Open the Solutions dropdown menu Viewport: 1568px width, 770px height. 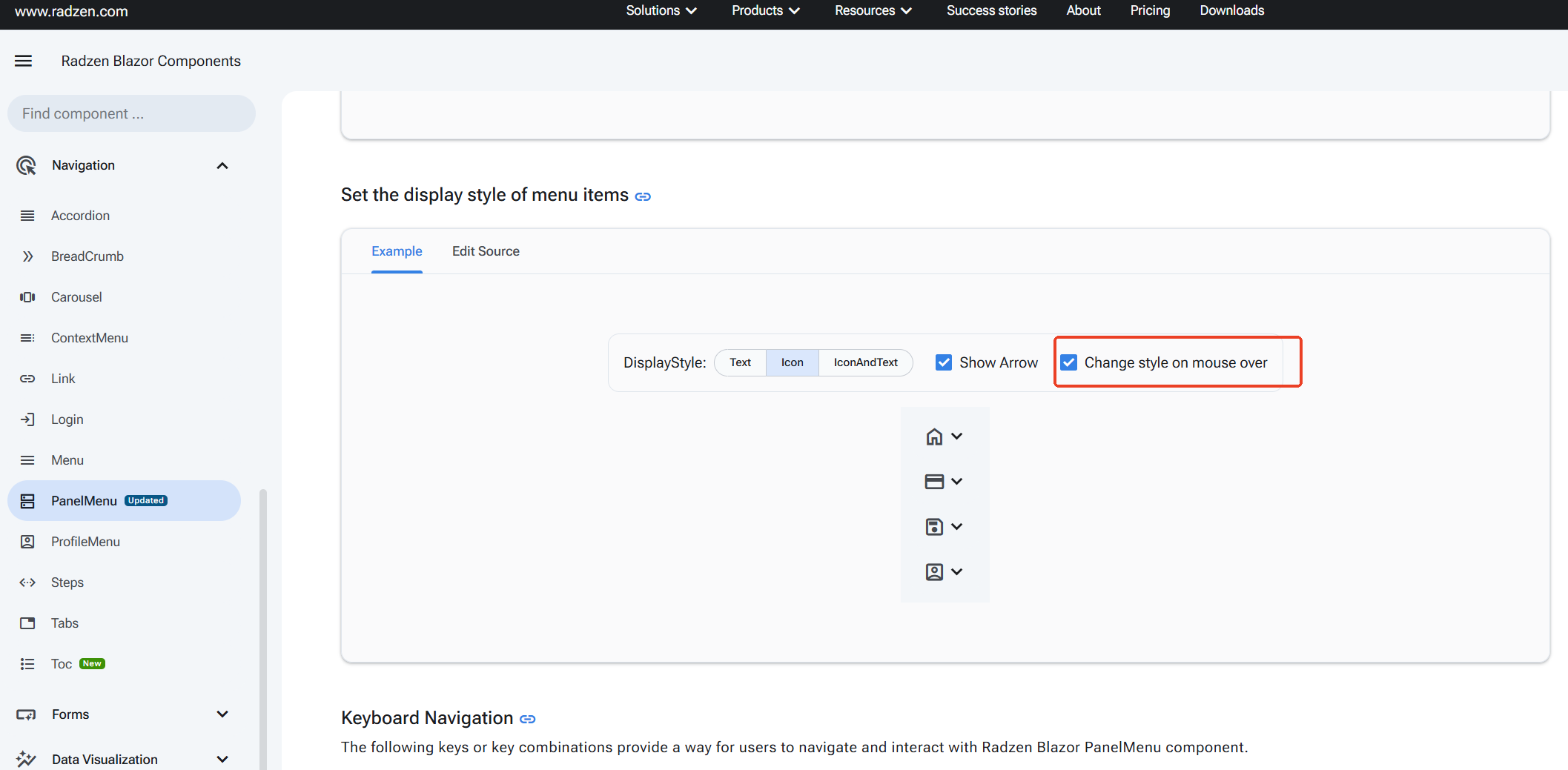click(x=661, y=10)
